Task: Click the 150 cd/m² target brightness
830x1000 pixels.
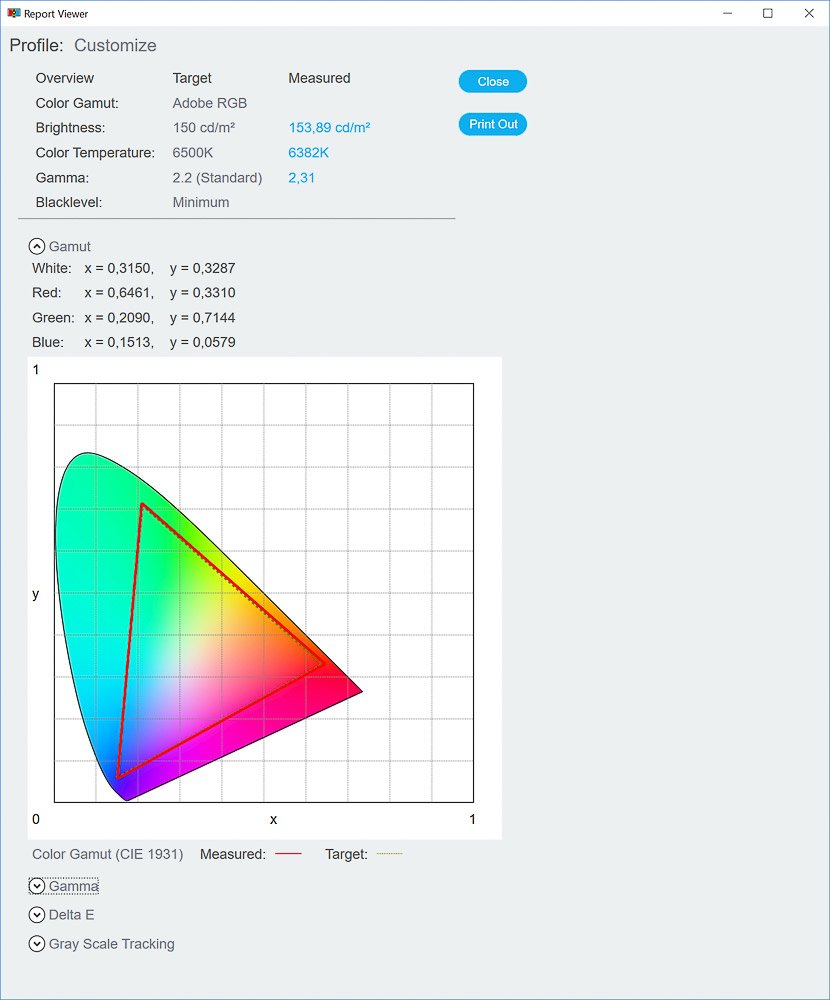Action: (x=204, y=128)
